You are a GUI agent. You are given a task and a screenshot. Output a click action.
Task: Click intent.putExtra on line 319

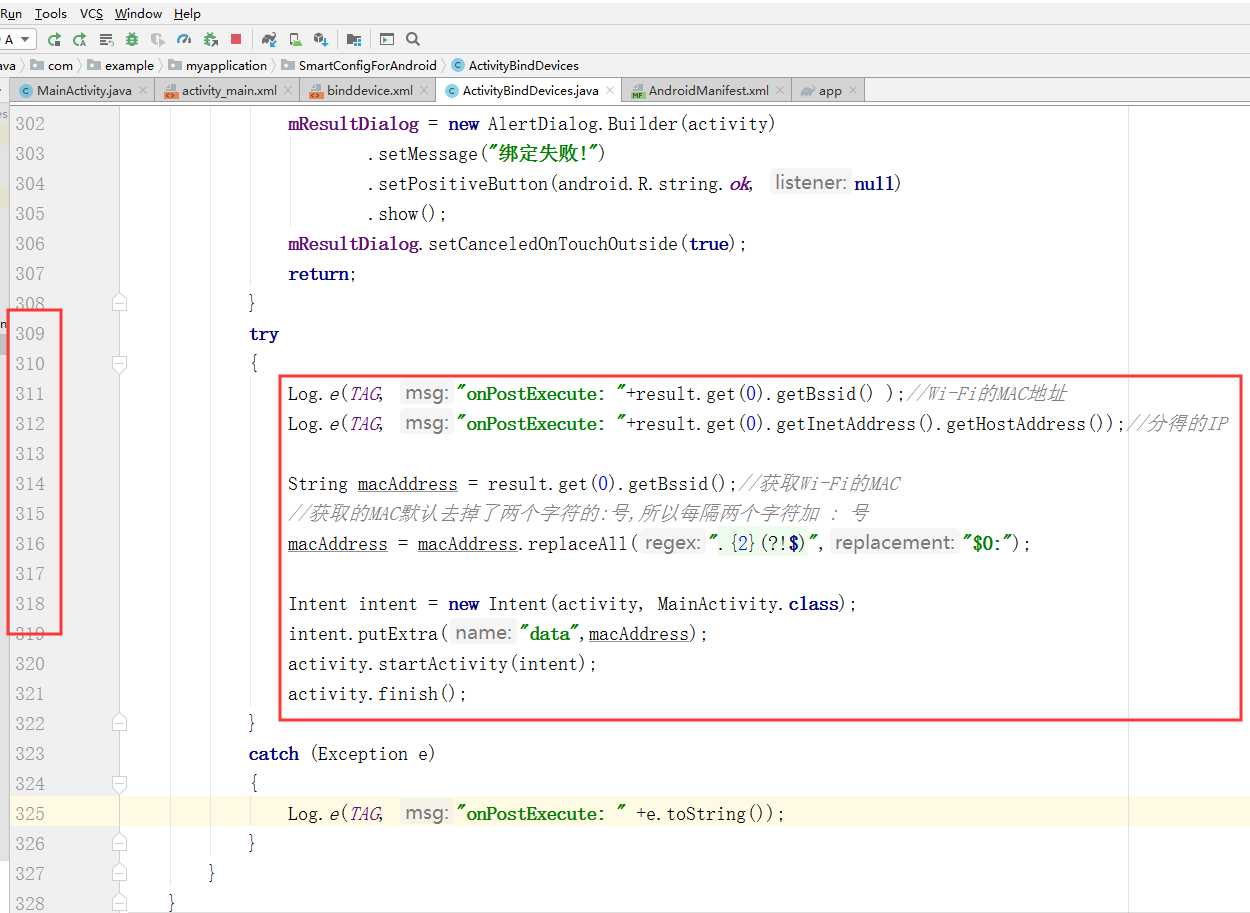[363, 634]
